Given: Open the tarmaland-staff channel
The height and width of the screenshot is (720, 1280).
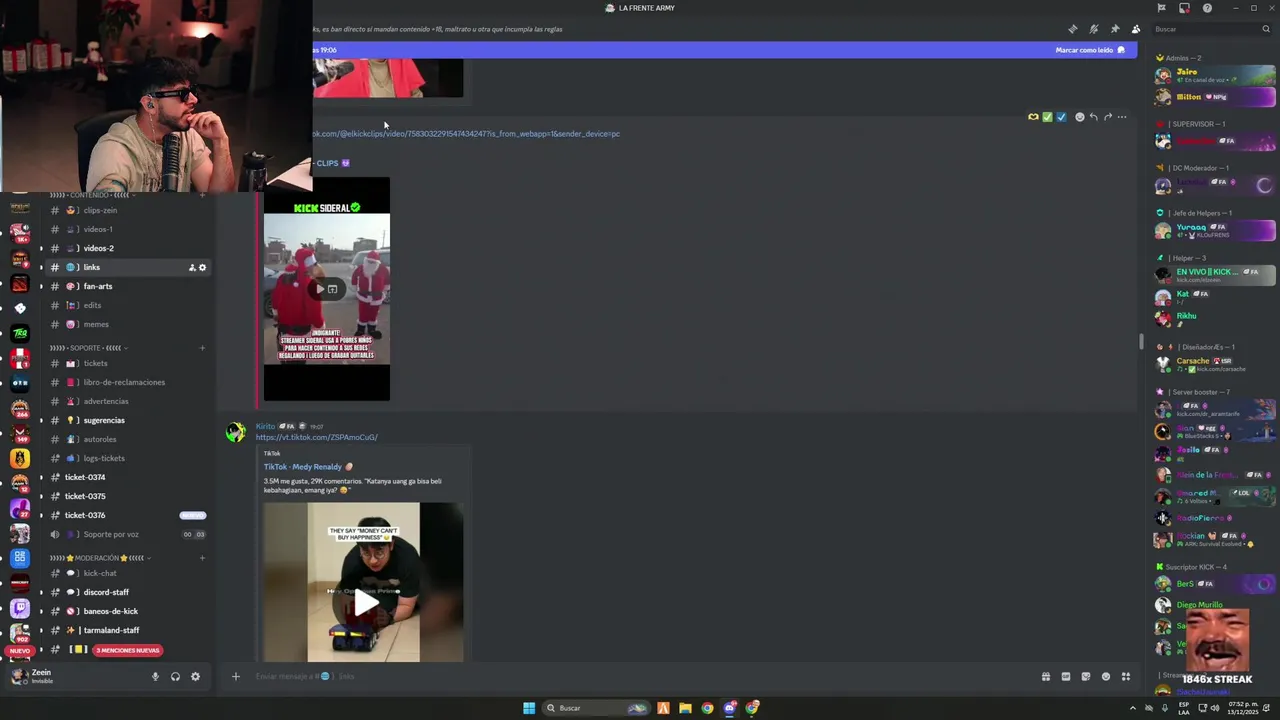Looking at the screenshot, I should tap(128, 630).
